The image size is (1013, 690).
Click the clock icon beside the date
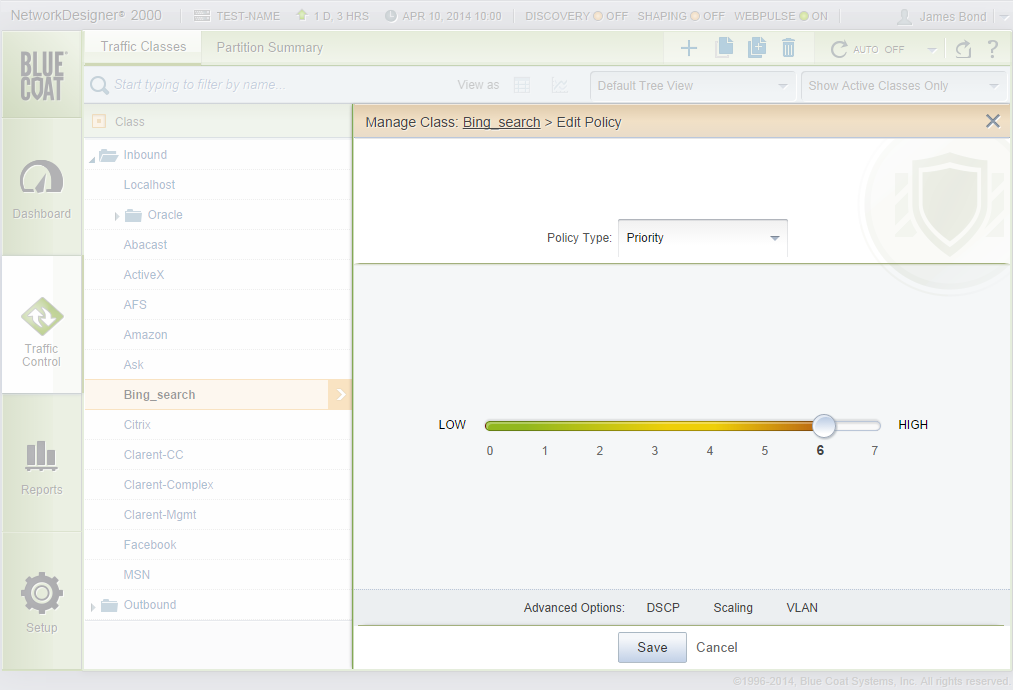click(x=391, y=16)
